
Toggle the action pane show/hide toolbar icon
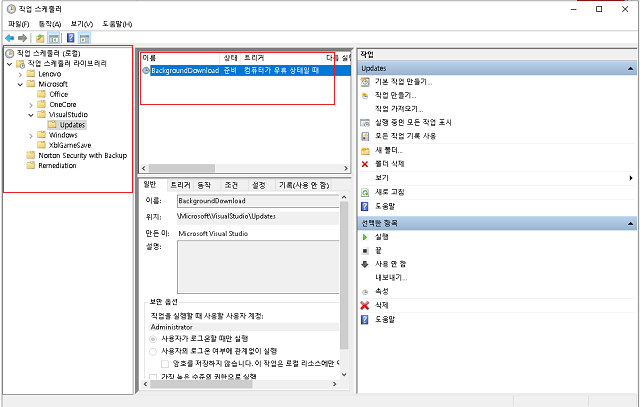click(x=84, y=38)
